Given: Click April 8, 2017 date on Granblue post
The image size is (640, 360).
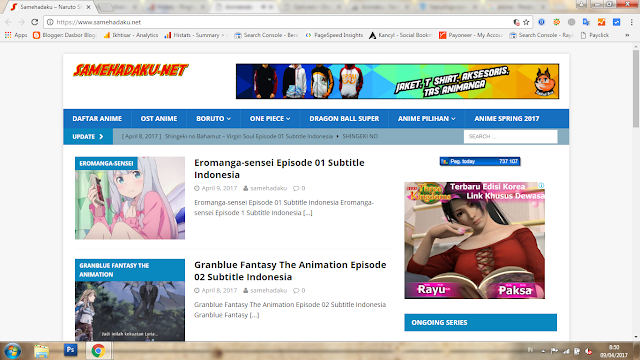Looking at the screenshot, I should 219,290.
